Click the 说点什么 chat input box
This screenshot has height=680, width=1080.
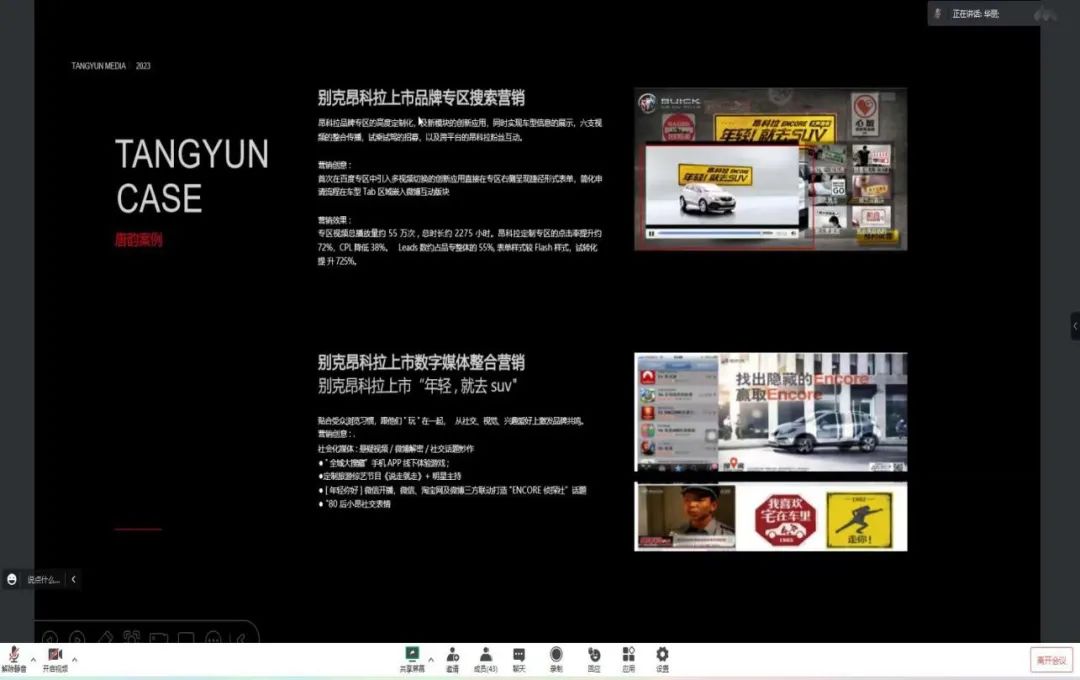pos(43,579)
